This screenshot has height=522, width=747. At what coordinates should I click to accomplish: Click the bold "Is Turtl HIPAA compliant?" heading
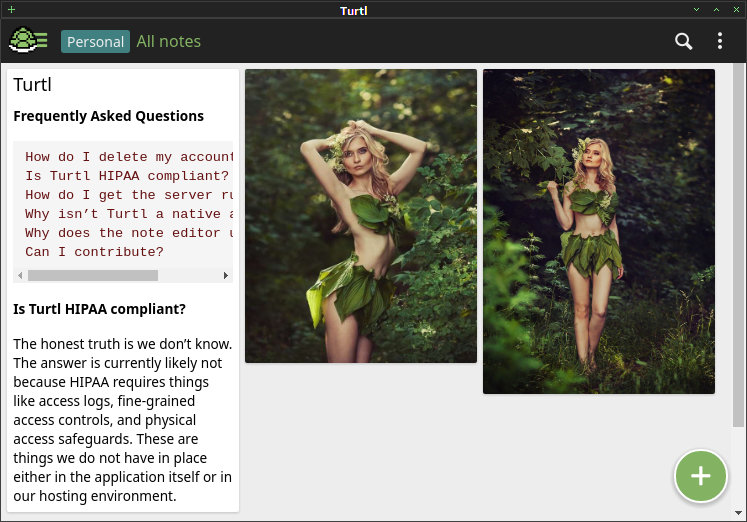[100, 309]
